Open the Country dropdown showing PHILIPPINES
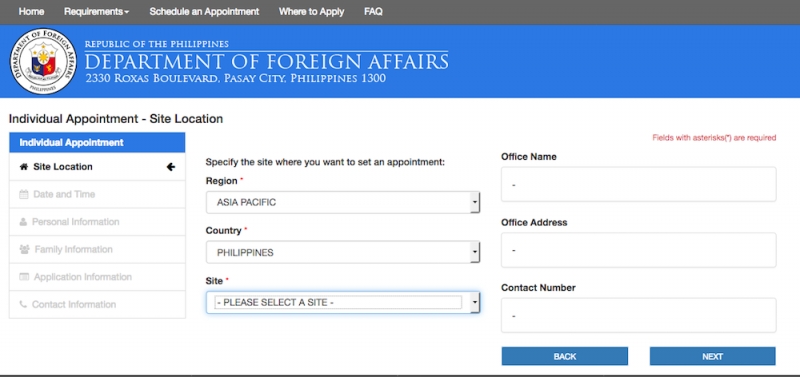The width and height of the screenshot is (800, 377). [x=343, y=252]
